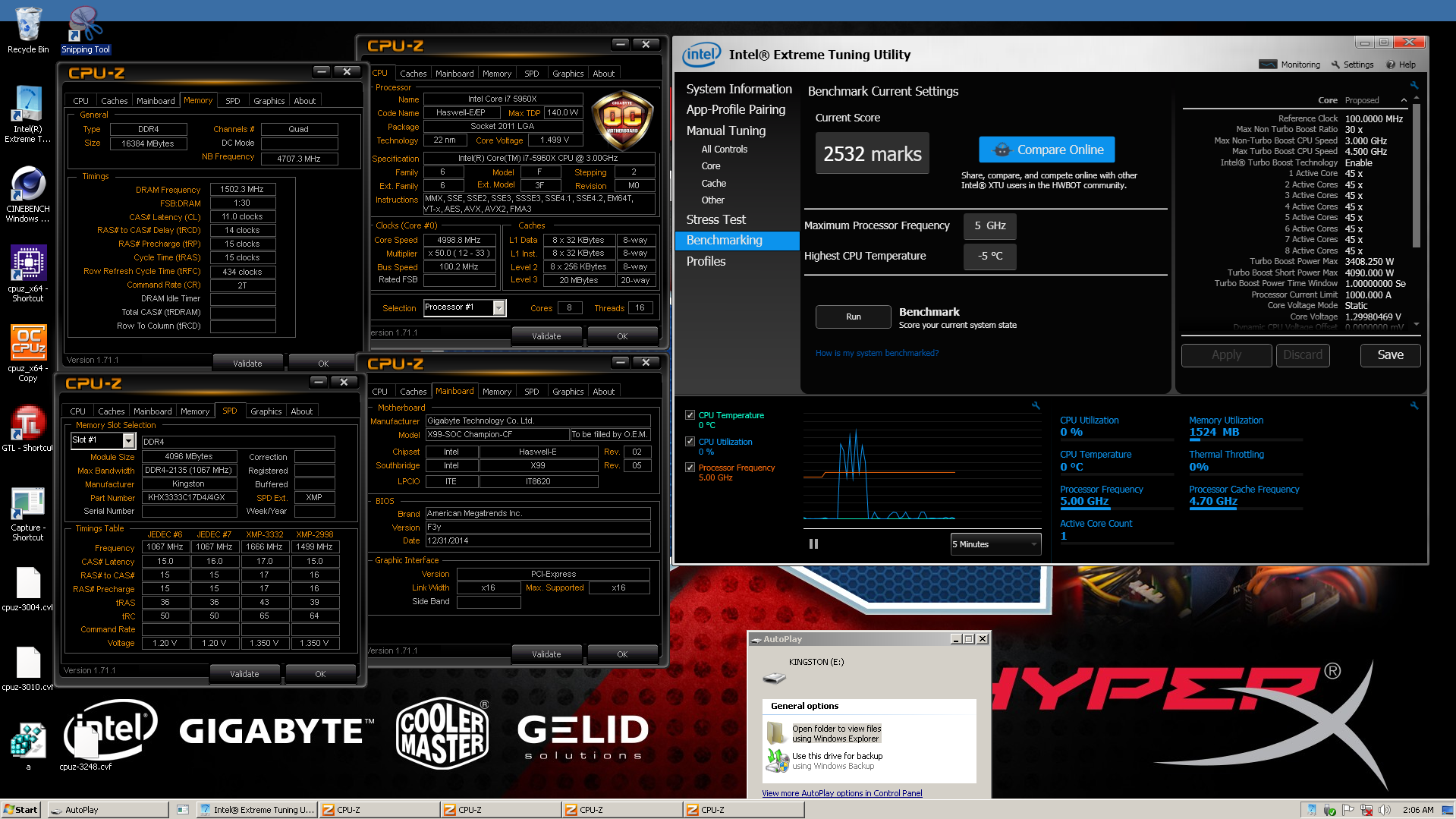The height and width of the screenshot is (819, 1456).
Task: Click the Run benchmark button
Action: 853,317
